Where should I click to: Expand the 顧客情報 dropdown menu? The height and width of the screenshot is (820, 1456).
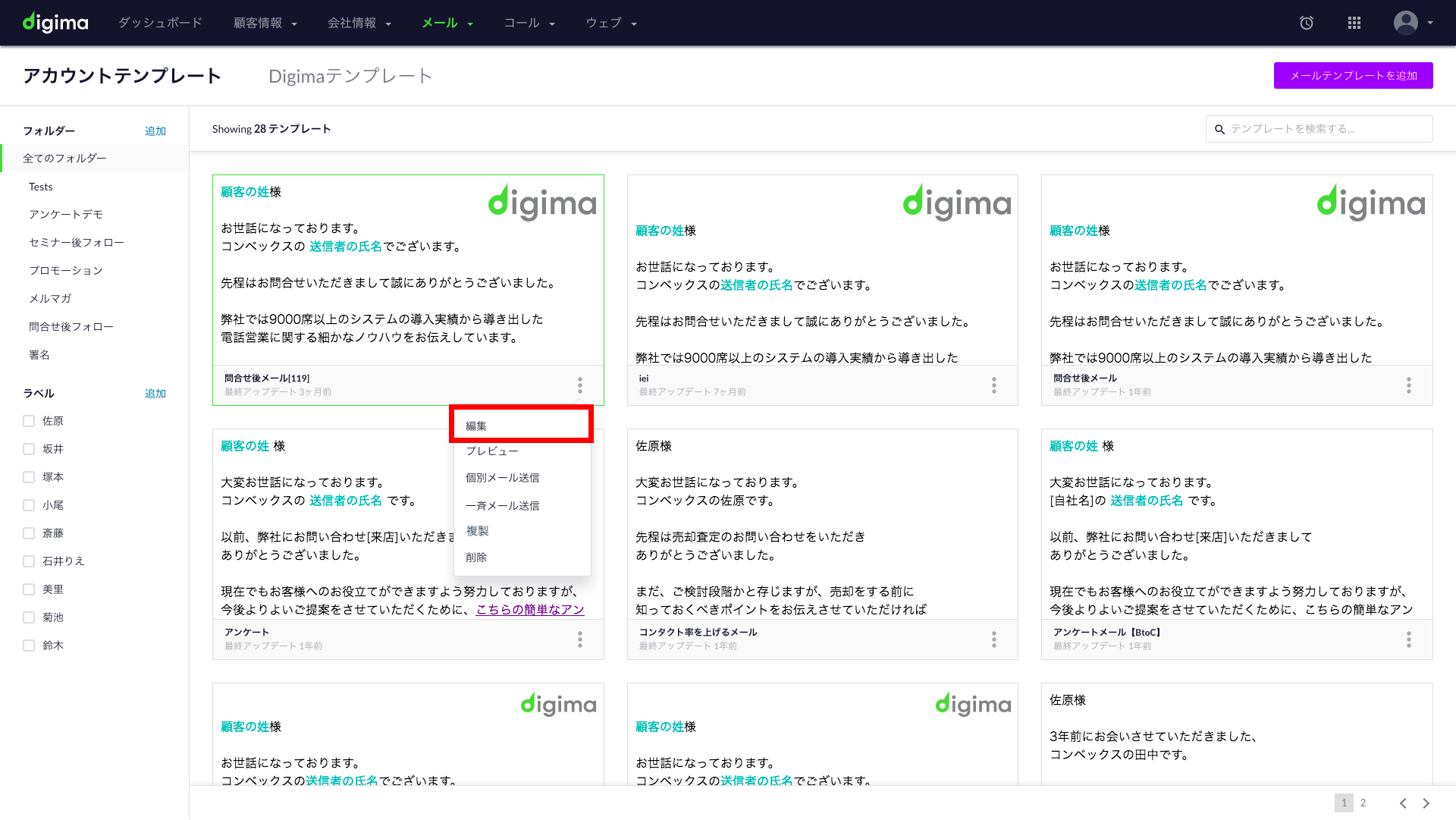coord(265,23)
